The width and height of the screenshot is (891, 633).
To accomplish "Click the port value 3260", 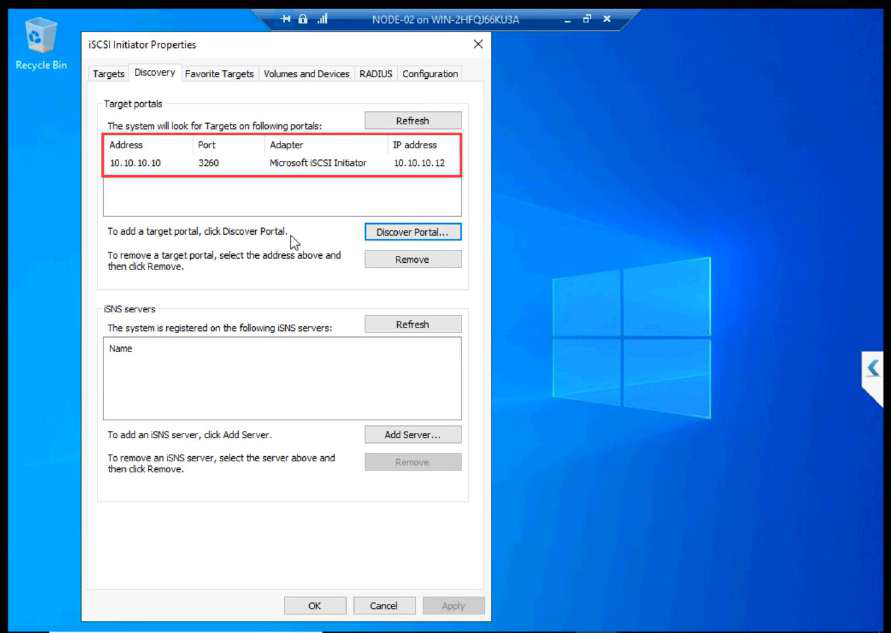I will click(x=209, y=163).
